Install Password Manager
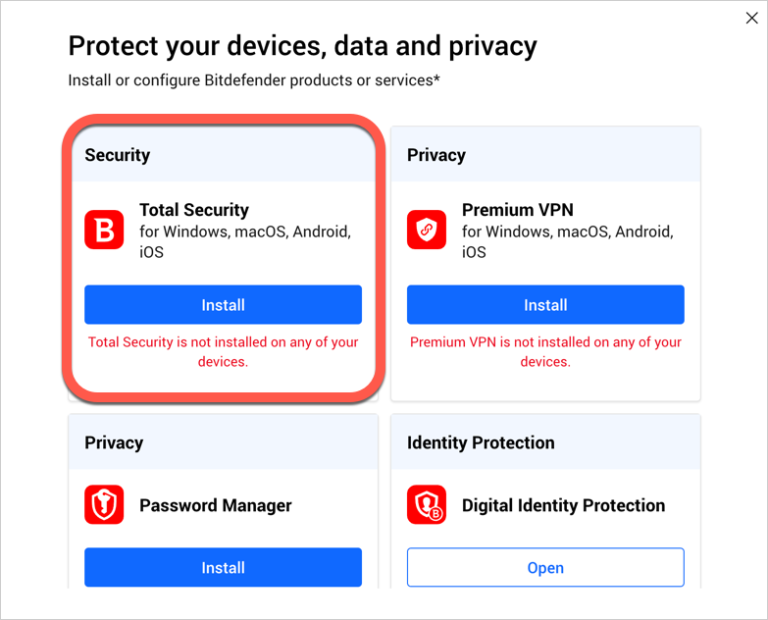Viewport: 768px width, 620px height. tap(223, 567)
